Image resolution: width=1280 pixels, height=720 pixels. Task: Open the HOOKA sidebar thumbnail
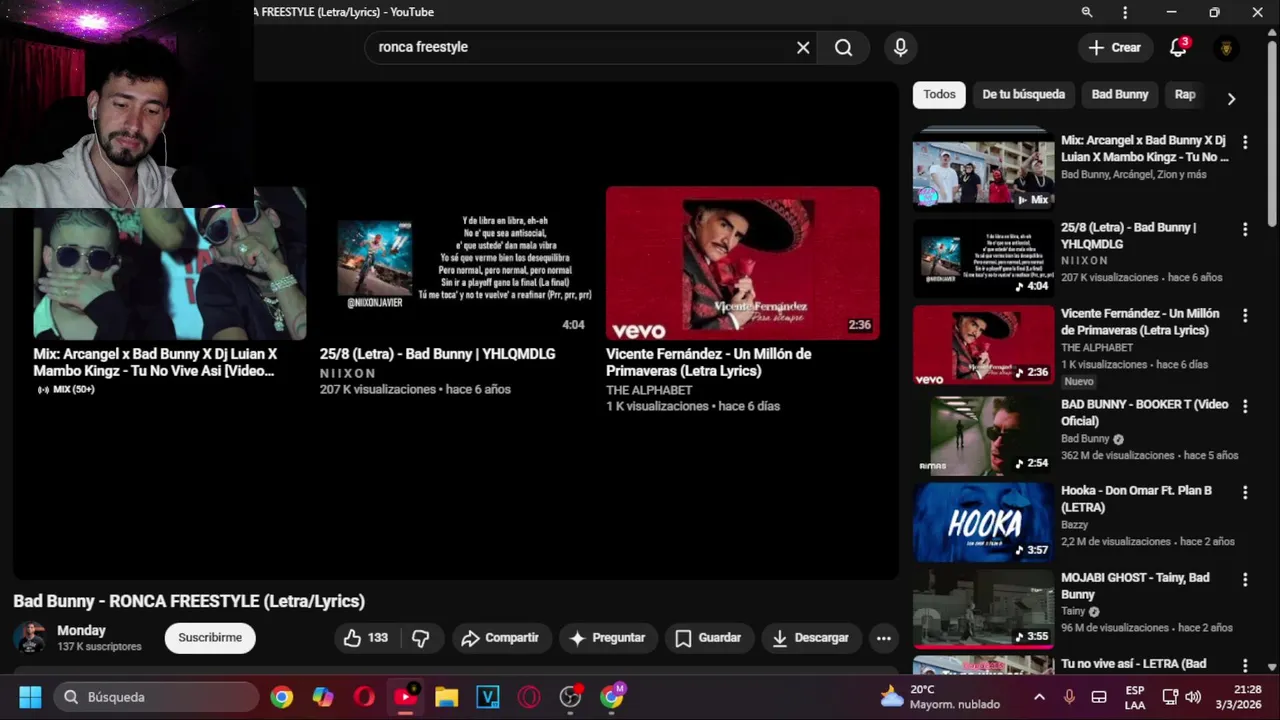point(983,522)
